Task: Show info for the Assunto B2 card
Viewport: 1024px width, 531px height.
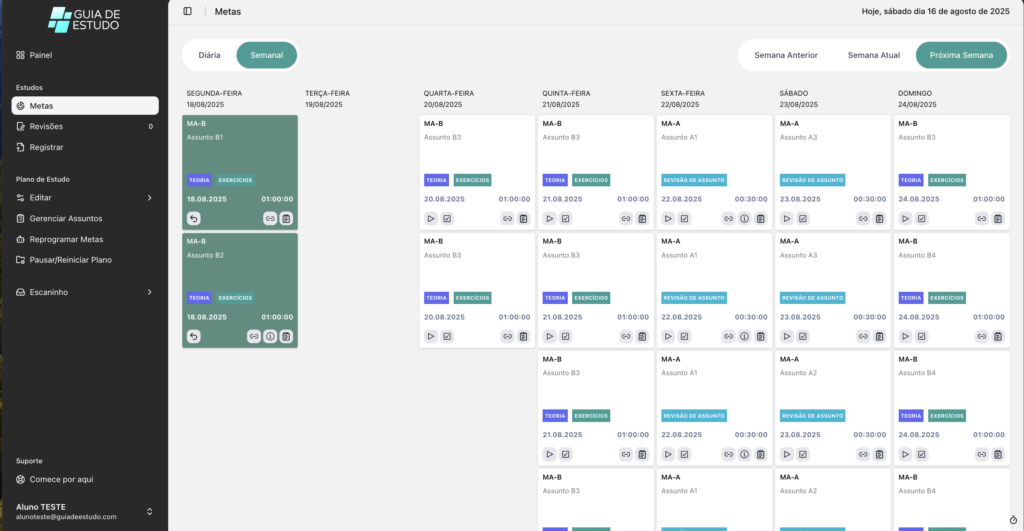Action: point(270,336)
